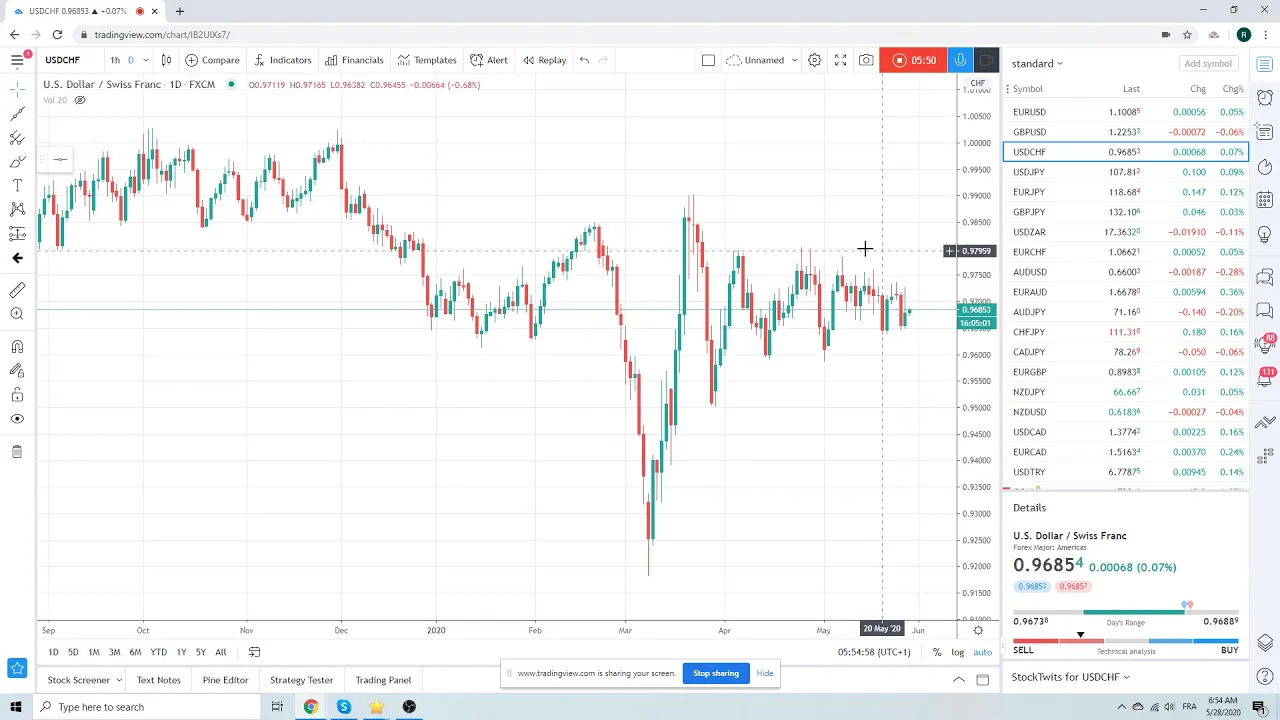Select EURUSD in the watchlist
The image size is (1280, 720).
[x=1125, y=112]
